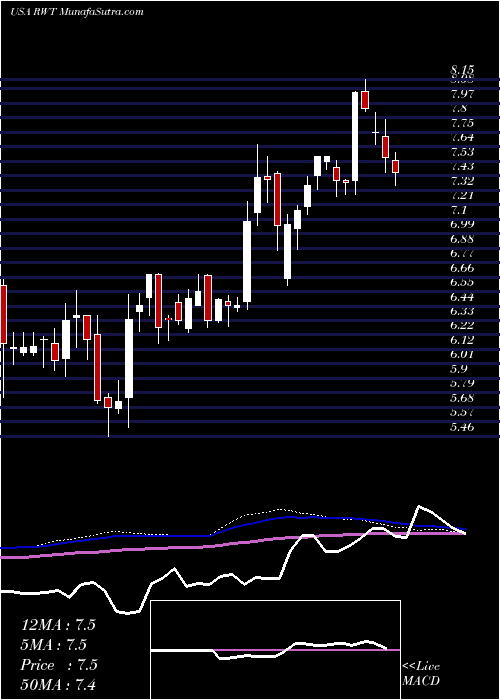Click the 6.99 price axis label
Screen dimensions: 500x700
tap(462, 225)
